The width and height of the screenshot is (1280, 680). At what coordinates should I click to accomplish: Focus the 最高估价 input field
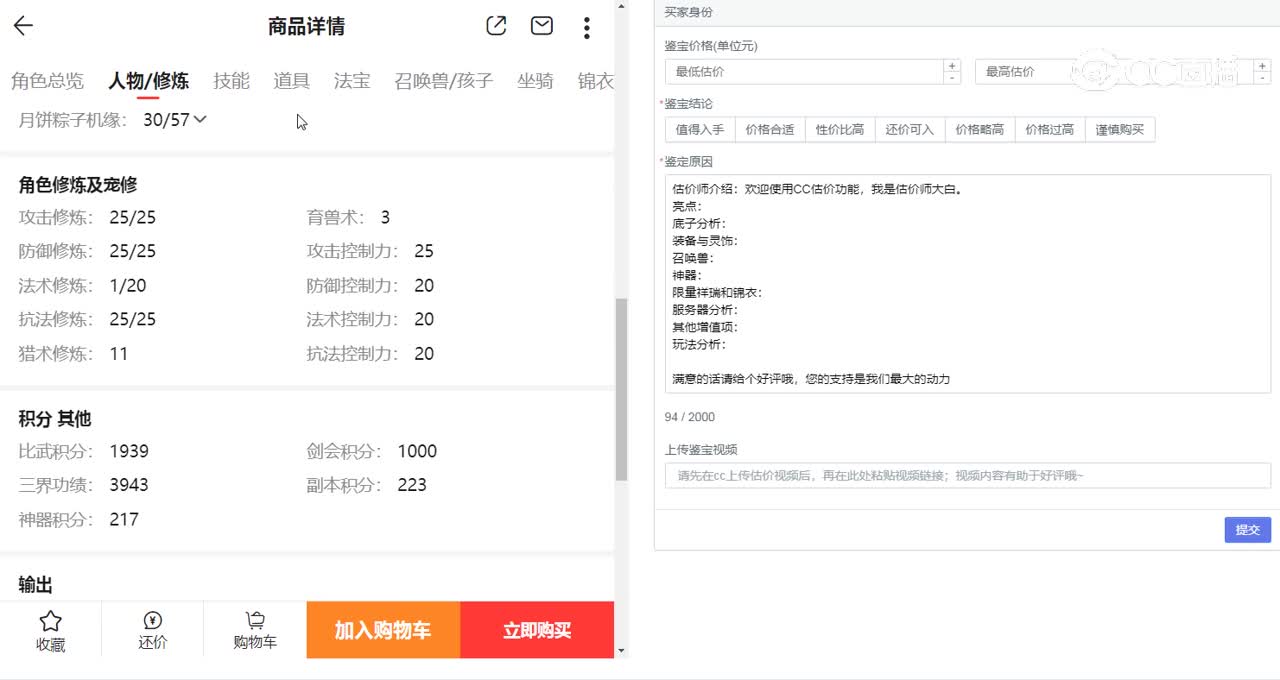pyautogui.click(x=1114, y=71)
